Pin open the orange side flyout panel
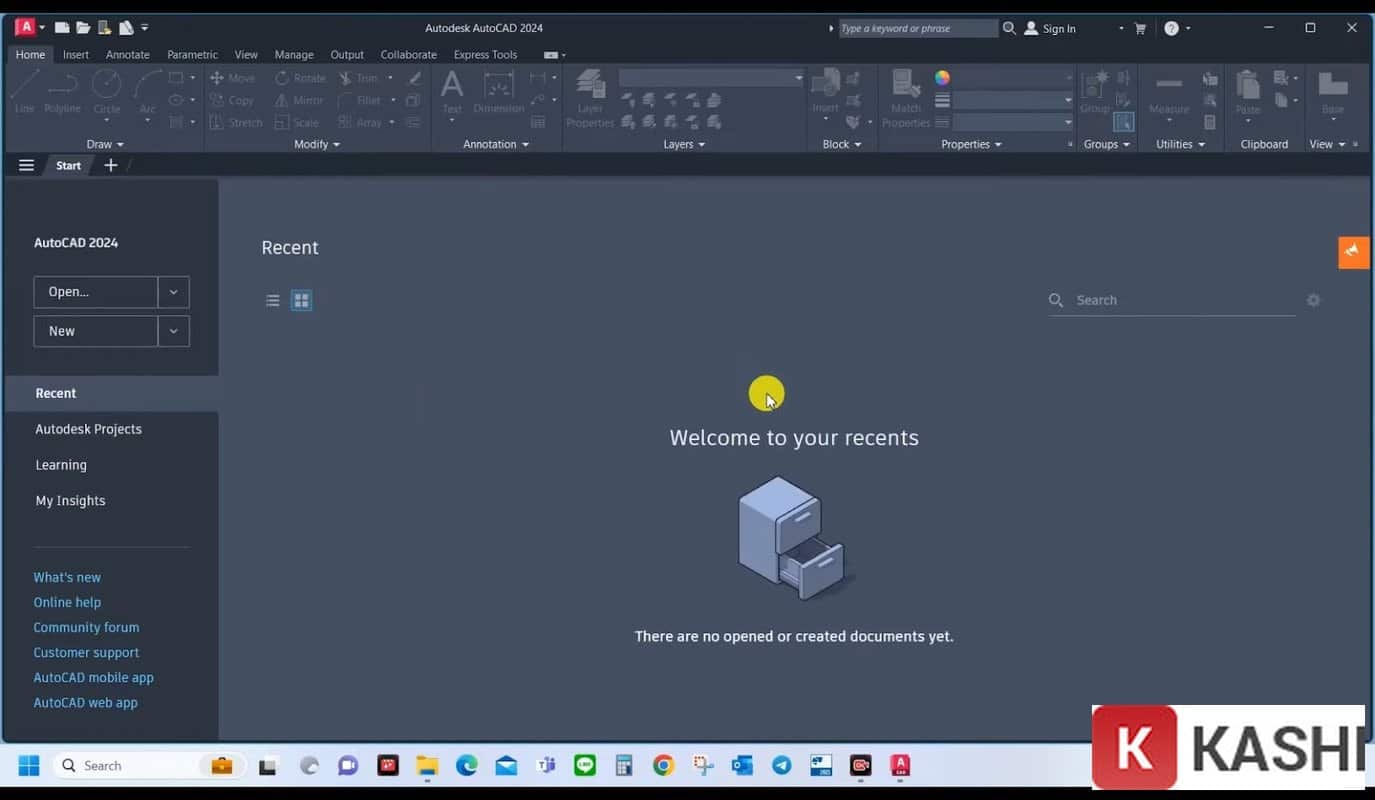1375x800 pixels. (1353, 252)
